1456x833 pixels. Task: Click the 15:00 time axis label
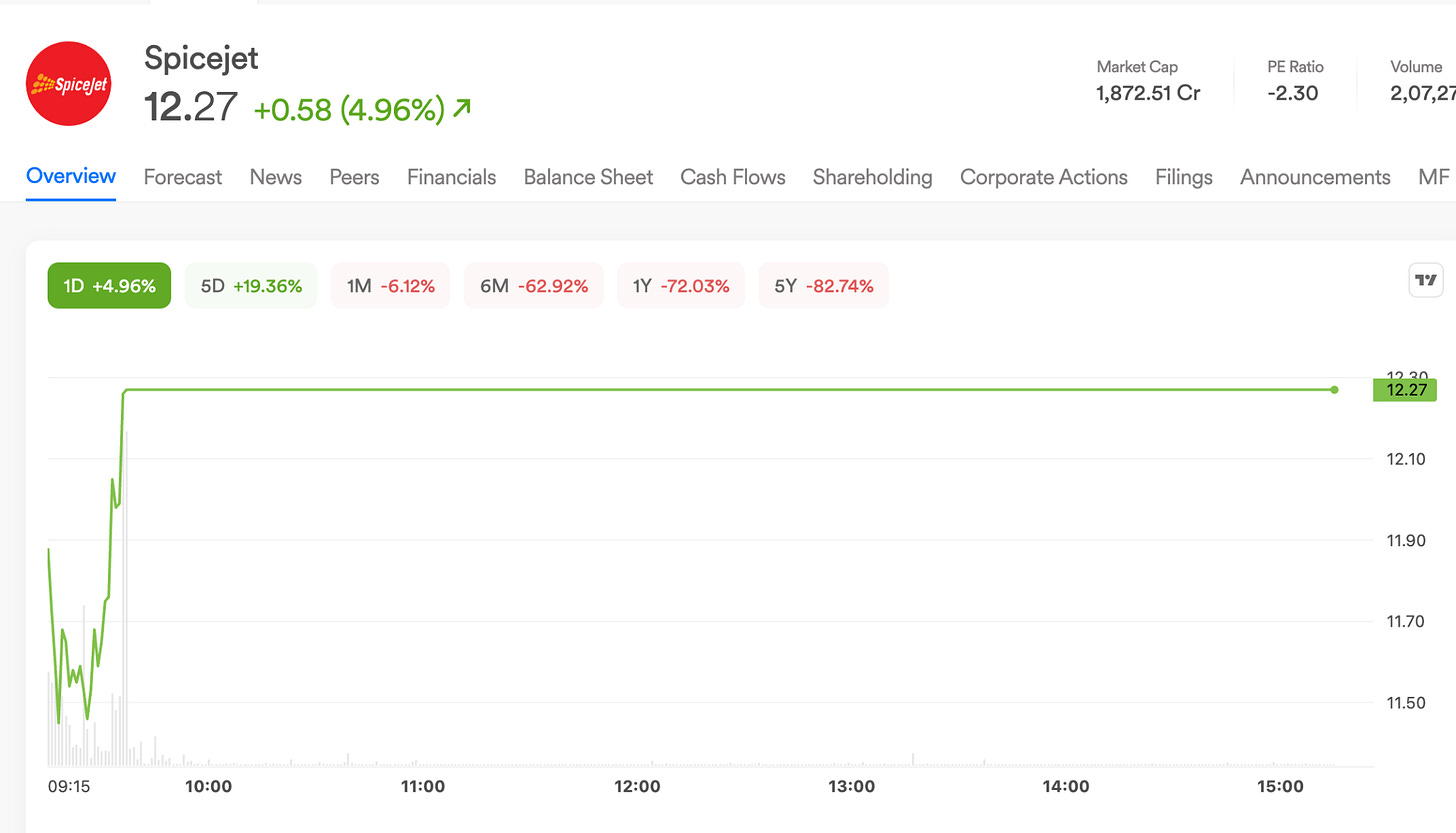pos(1280,787)
